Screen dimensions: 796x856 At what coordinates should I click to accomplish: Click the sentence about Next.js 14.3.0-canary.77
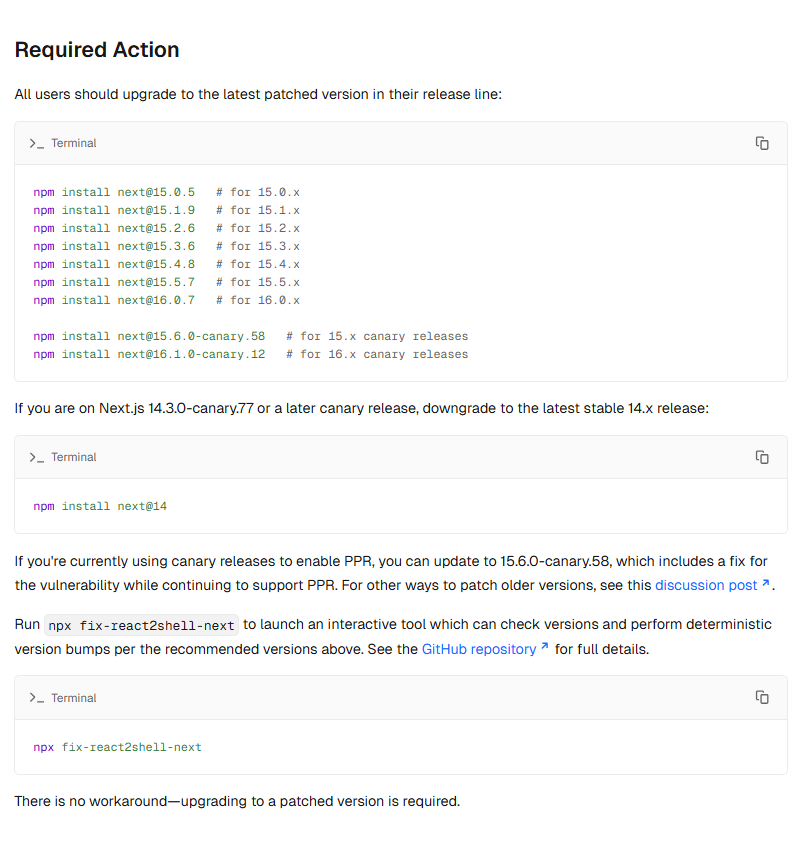click(361, 408)
